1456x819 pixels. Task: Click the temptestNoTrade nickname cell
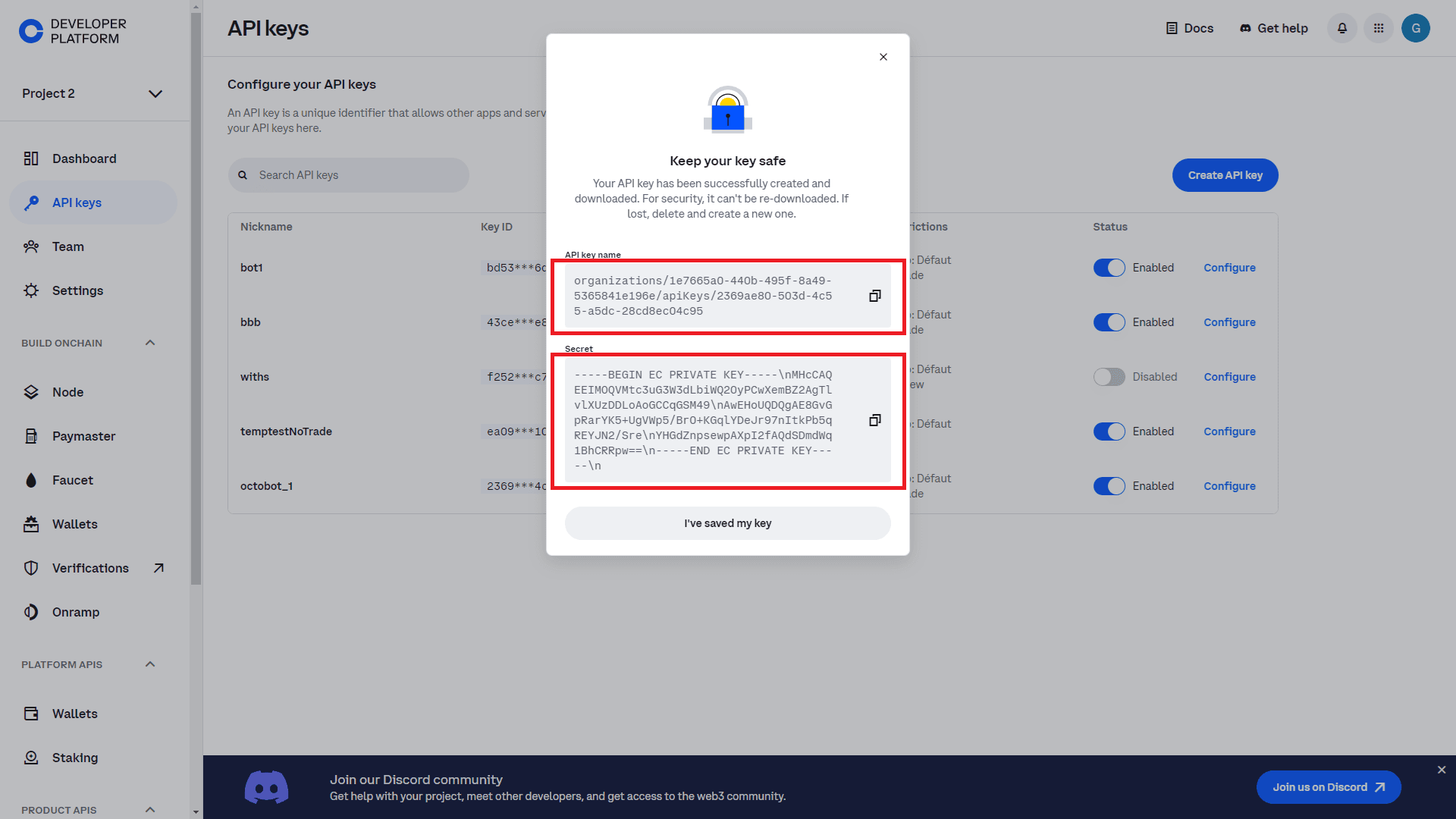point(286,431)
